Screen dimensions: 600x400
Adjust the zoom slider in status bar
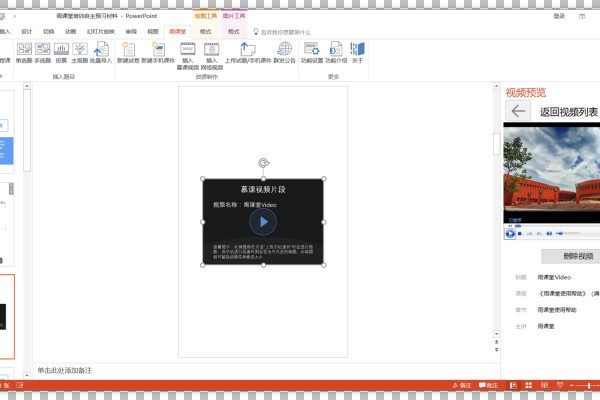pyautogui.click(x=589, y=385)
